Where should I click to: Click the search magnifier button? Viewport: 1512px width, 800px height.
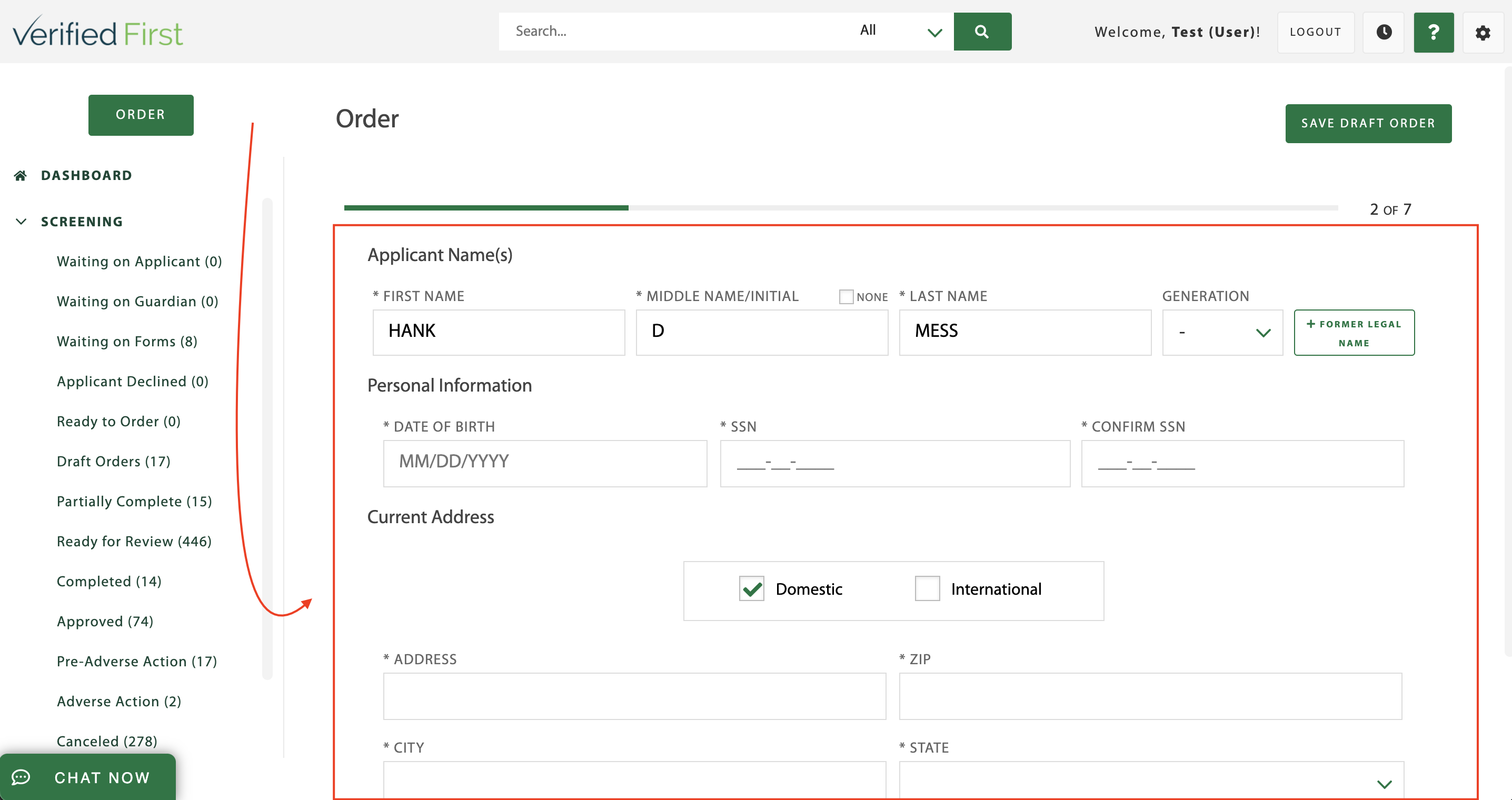(x=982, y=31)
